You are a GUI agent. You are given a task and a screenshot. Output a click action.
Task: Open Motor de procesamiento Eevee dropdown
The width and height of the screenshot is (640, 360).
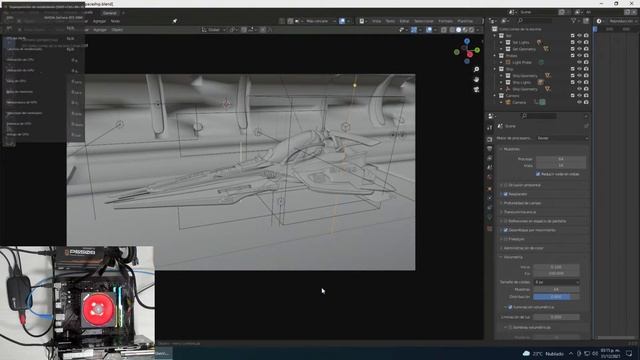pyautogui.click(x=562, y=138)
